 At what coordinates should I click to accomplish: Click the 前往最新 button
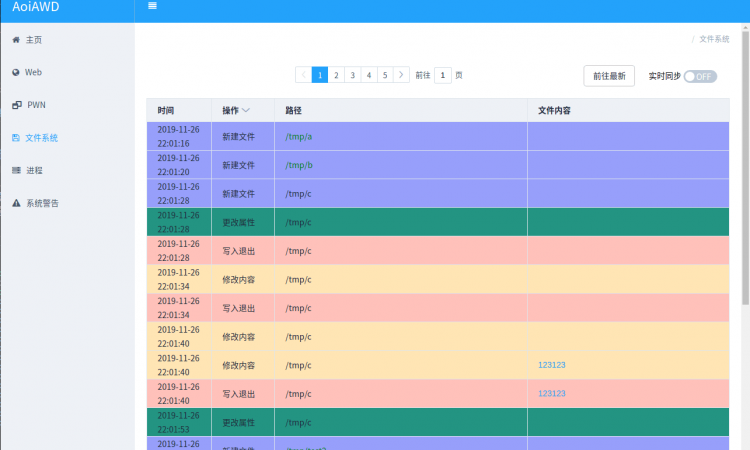point(609,76)
